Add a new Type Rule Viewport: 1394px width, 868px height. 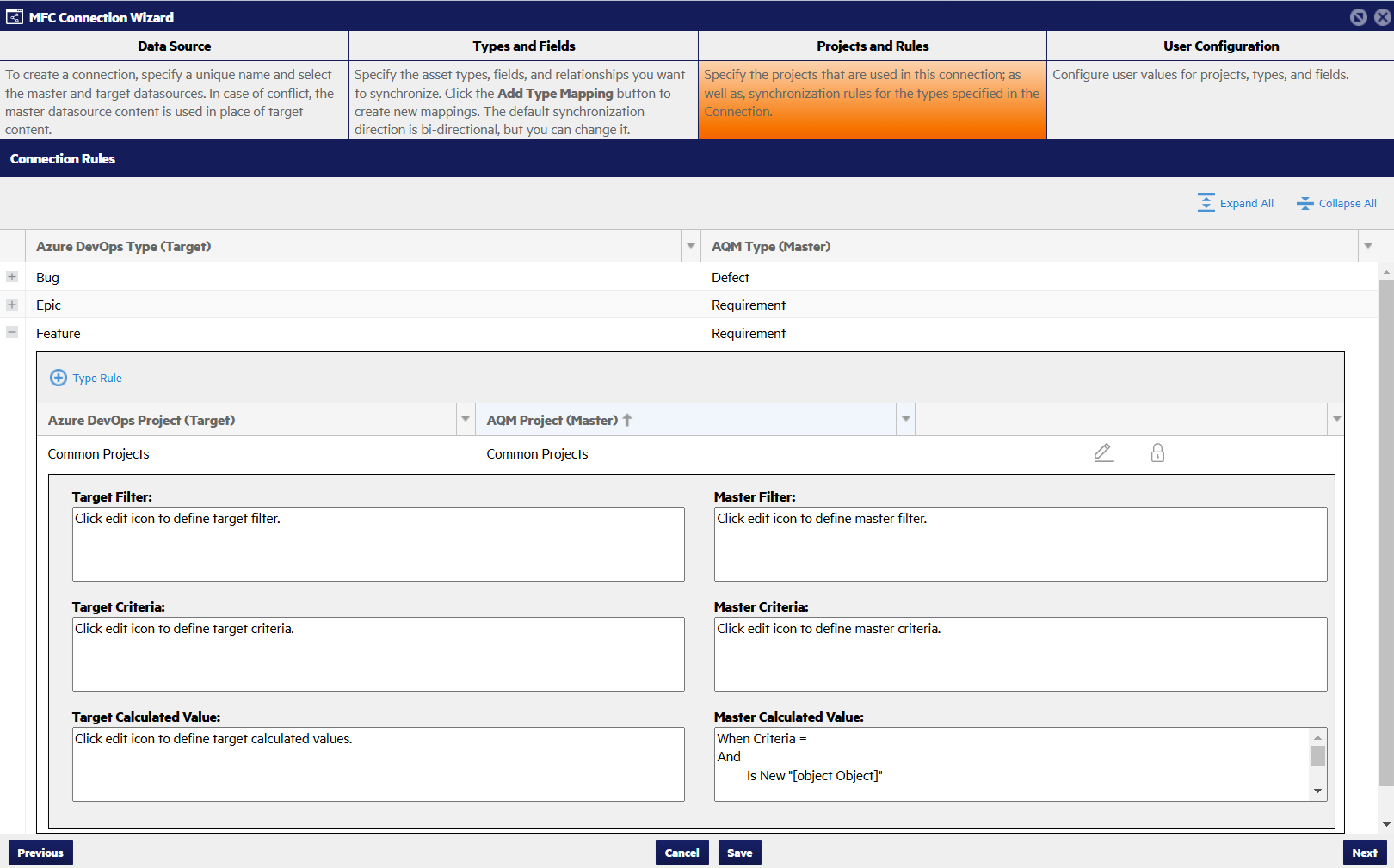[x=86, y=378]
